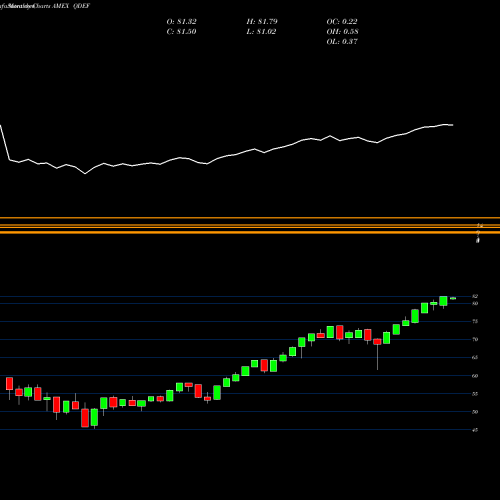
Task: Click the 'QDEF' ticker symbol in the title
Action: [x=81, y=6]
